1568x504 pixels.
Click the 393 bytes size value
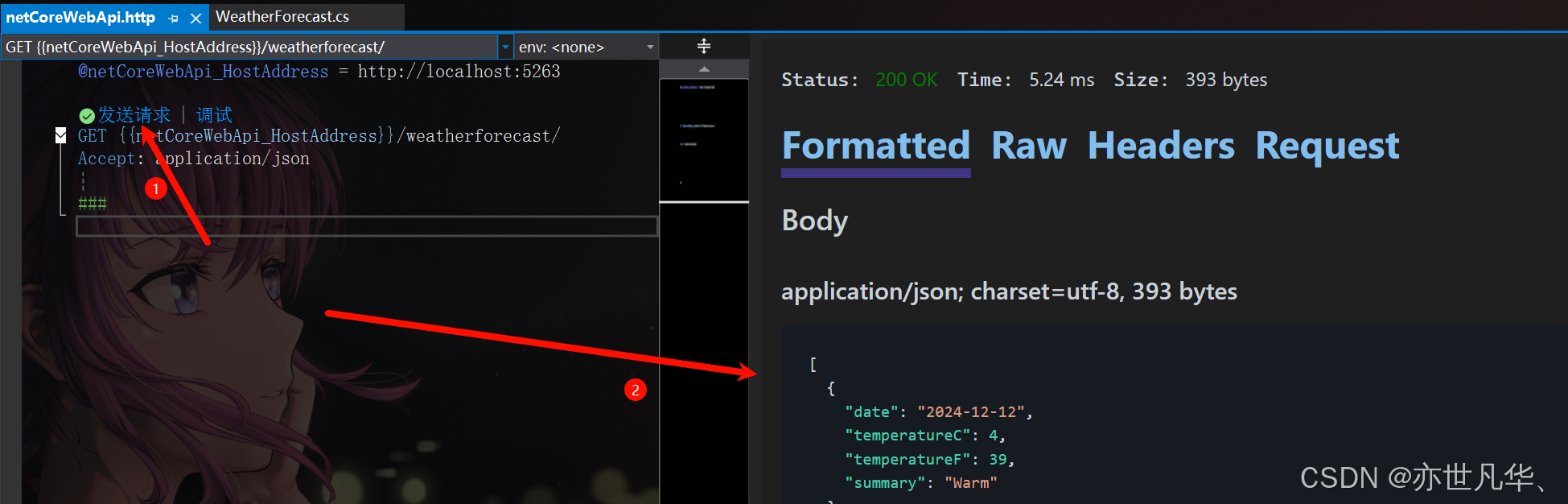(1226, 80)
